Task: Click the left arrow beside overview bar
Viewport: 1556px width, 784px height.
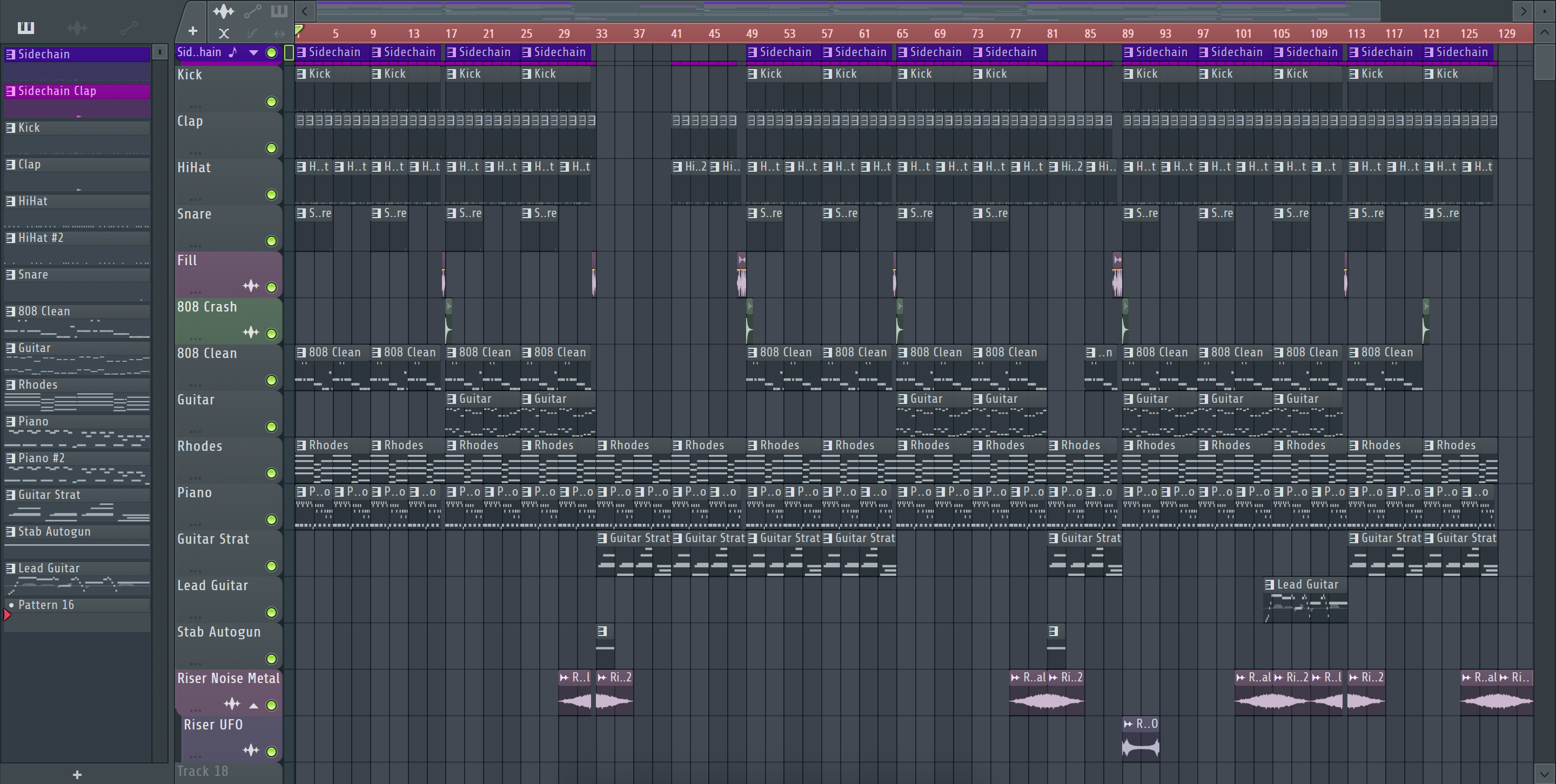Action: (305, 11)
